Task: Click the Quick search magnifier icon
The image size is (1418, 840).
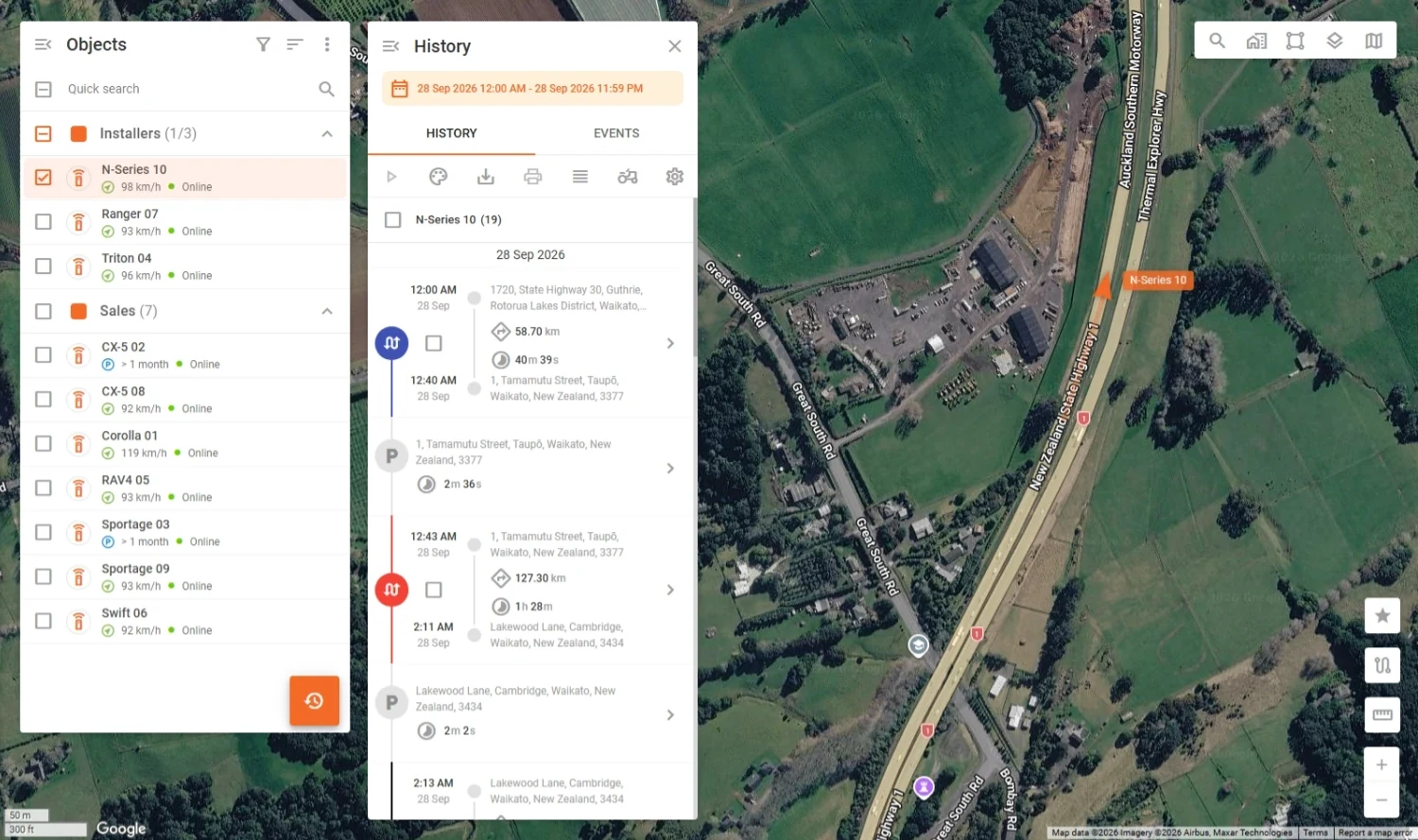Action: pyautogui.click(x=327, y=89)
